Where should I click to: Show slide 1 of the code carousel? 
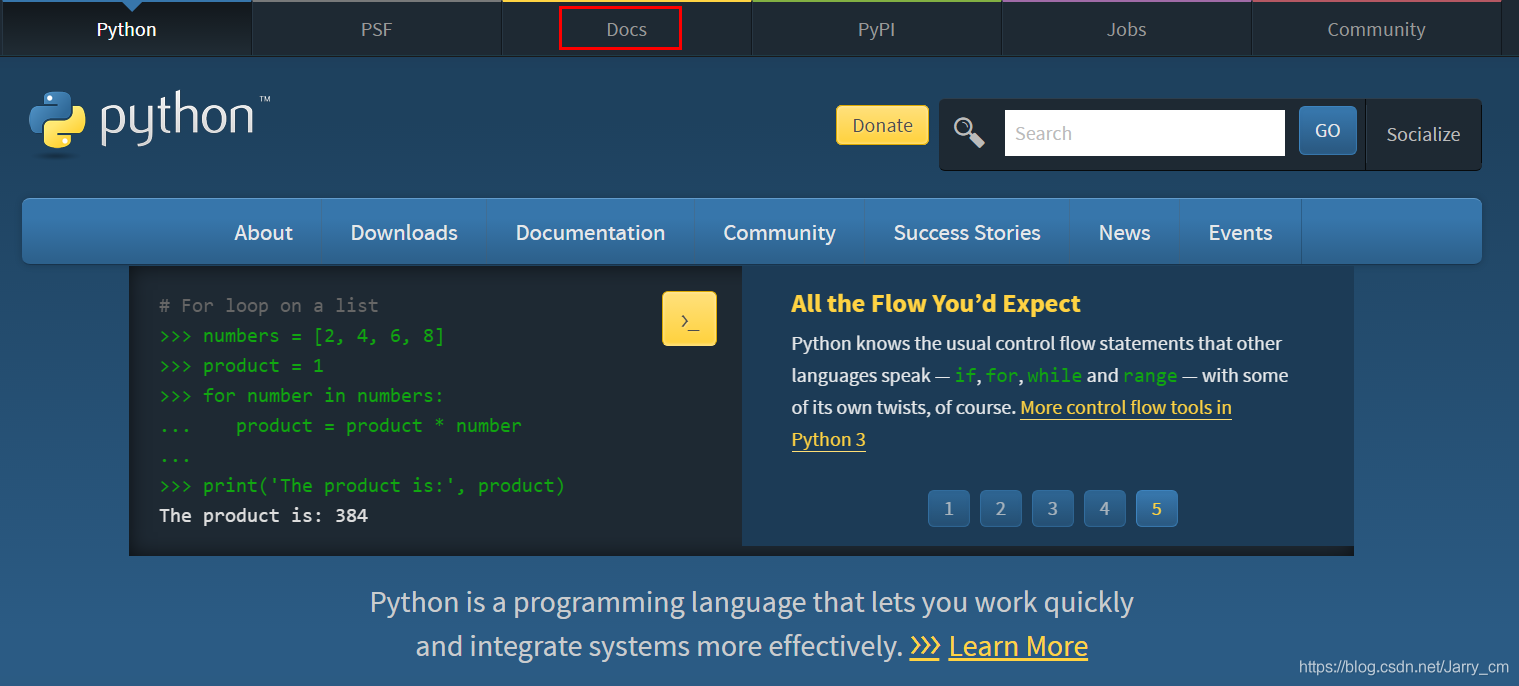pyautogui.click(x=949, y=508)
